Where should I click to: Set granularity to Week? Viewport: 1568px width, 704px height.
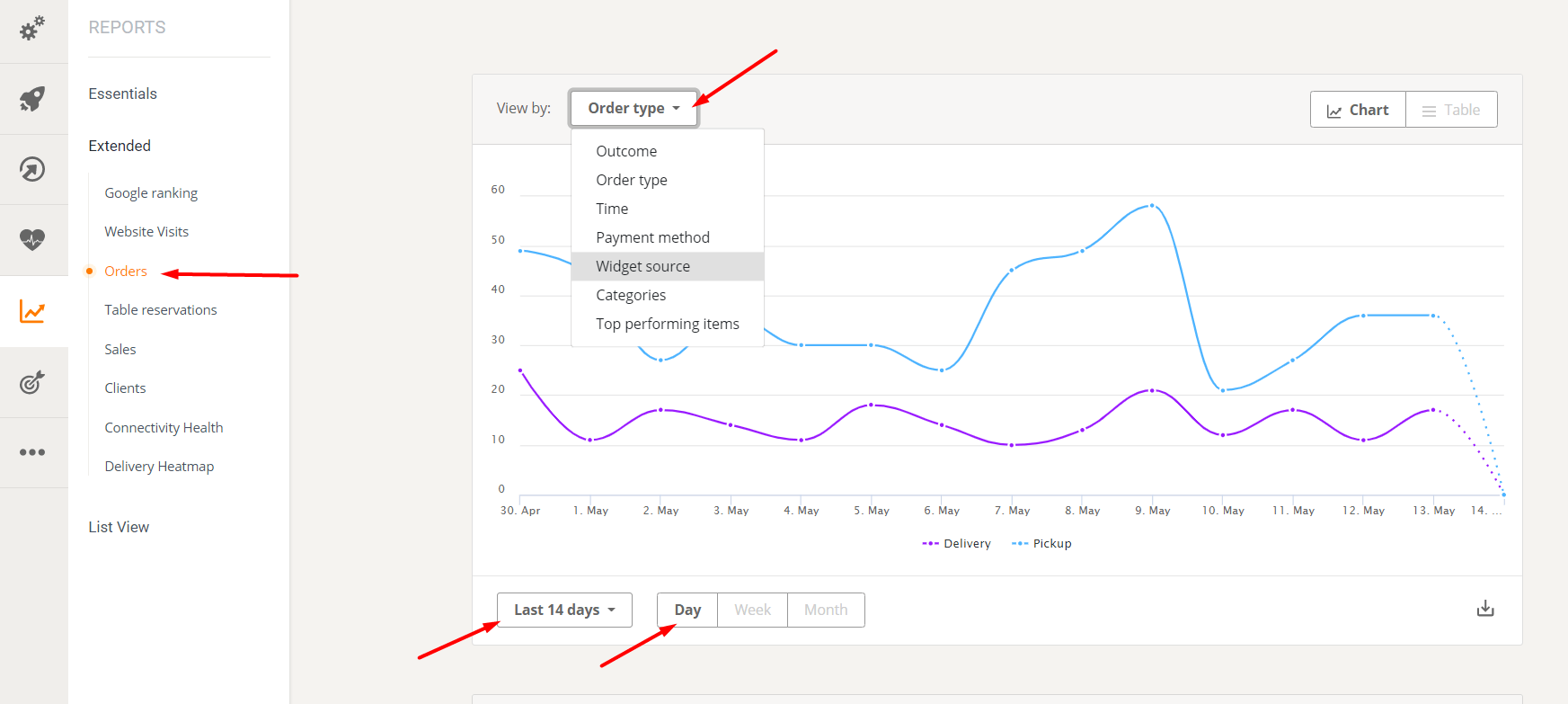tap(752, 610)
